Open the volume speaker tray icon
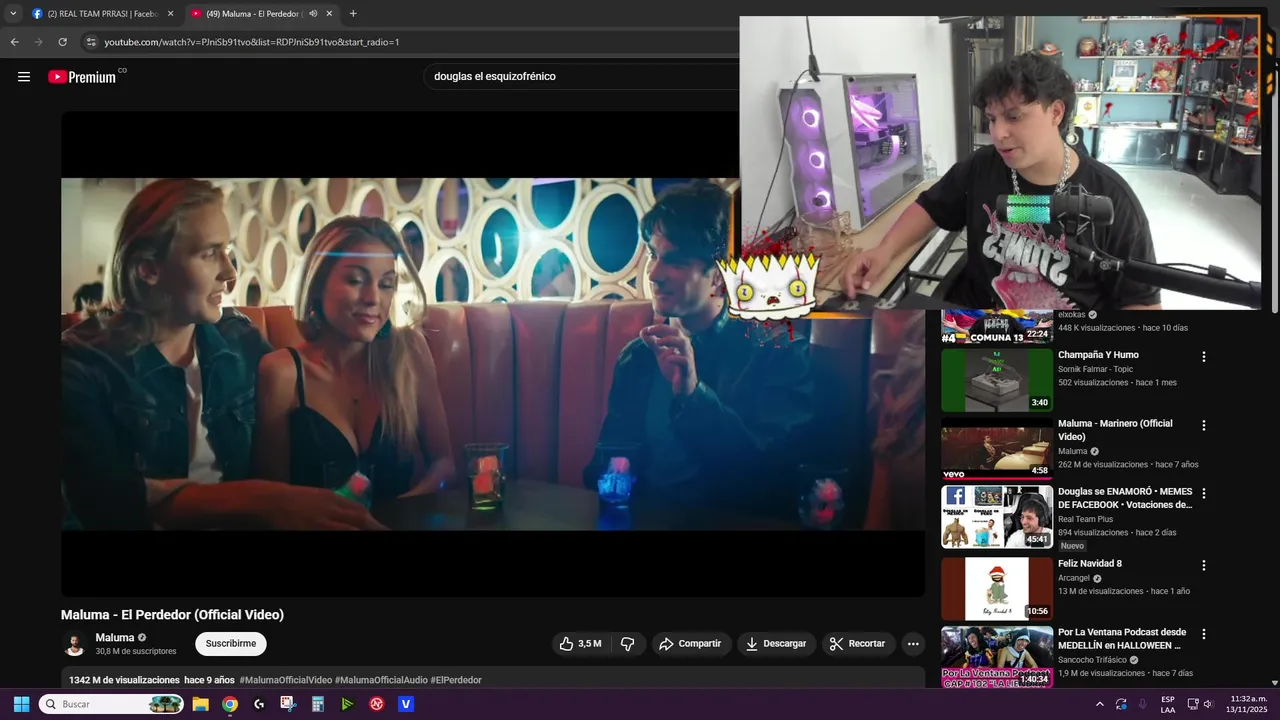Viewport: 1280px width, 720px height. click(x=1208, y=704)
